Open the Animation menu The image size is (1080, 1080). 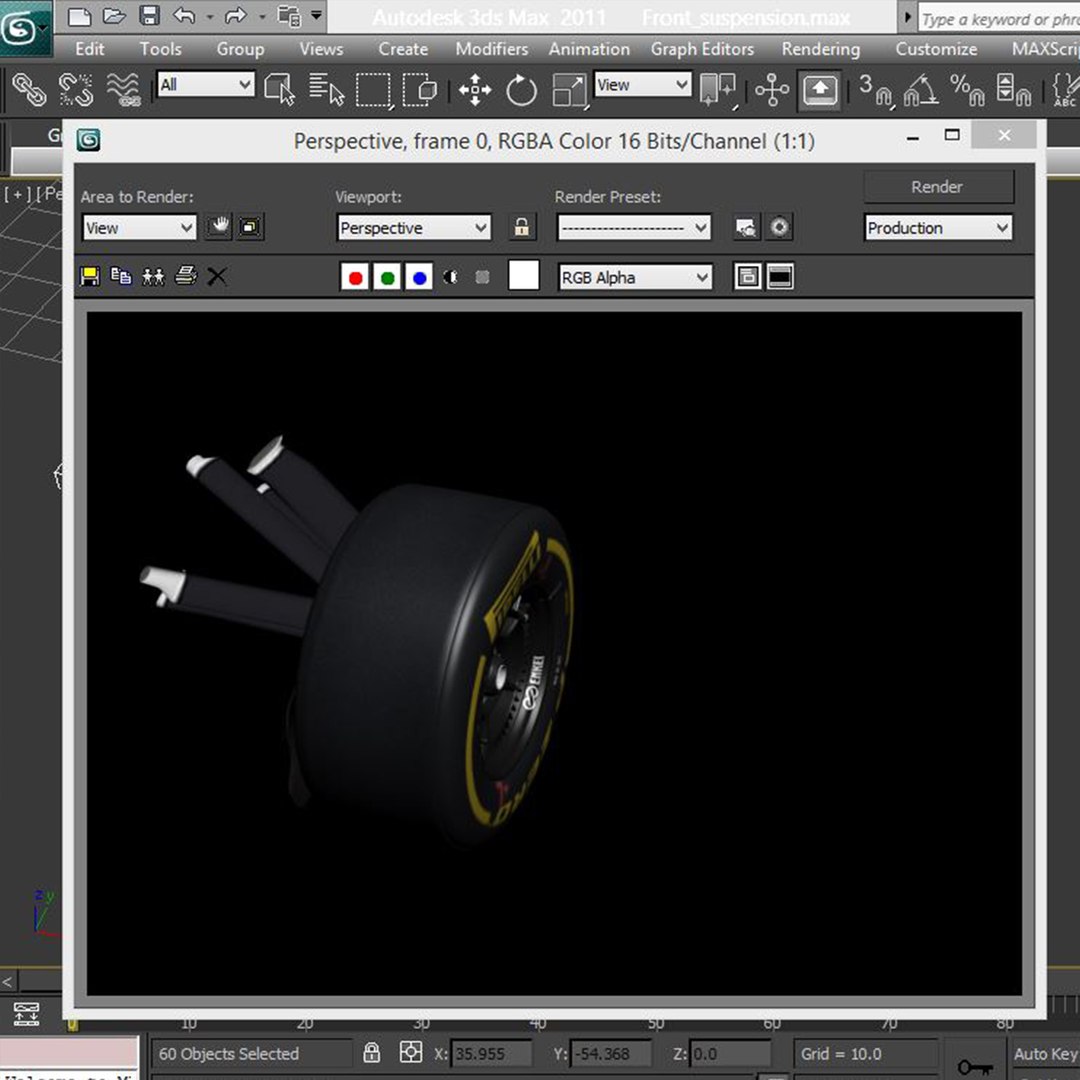point(589,49)
